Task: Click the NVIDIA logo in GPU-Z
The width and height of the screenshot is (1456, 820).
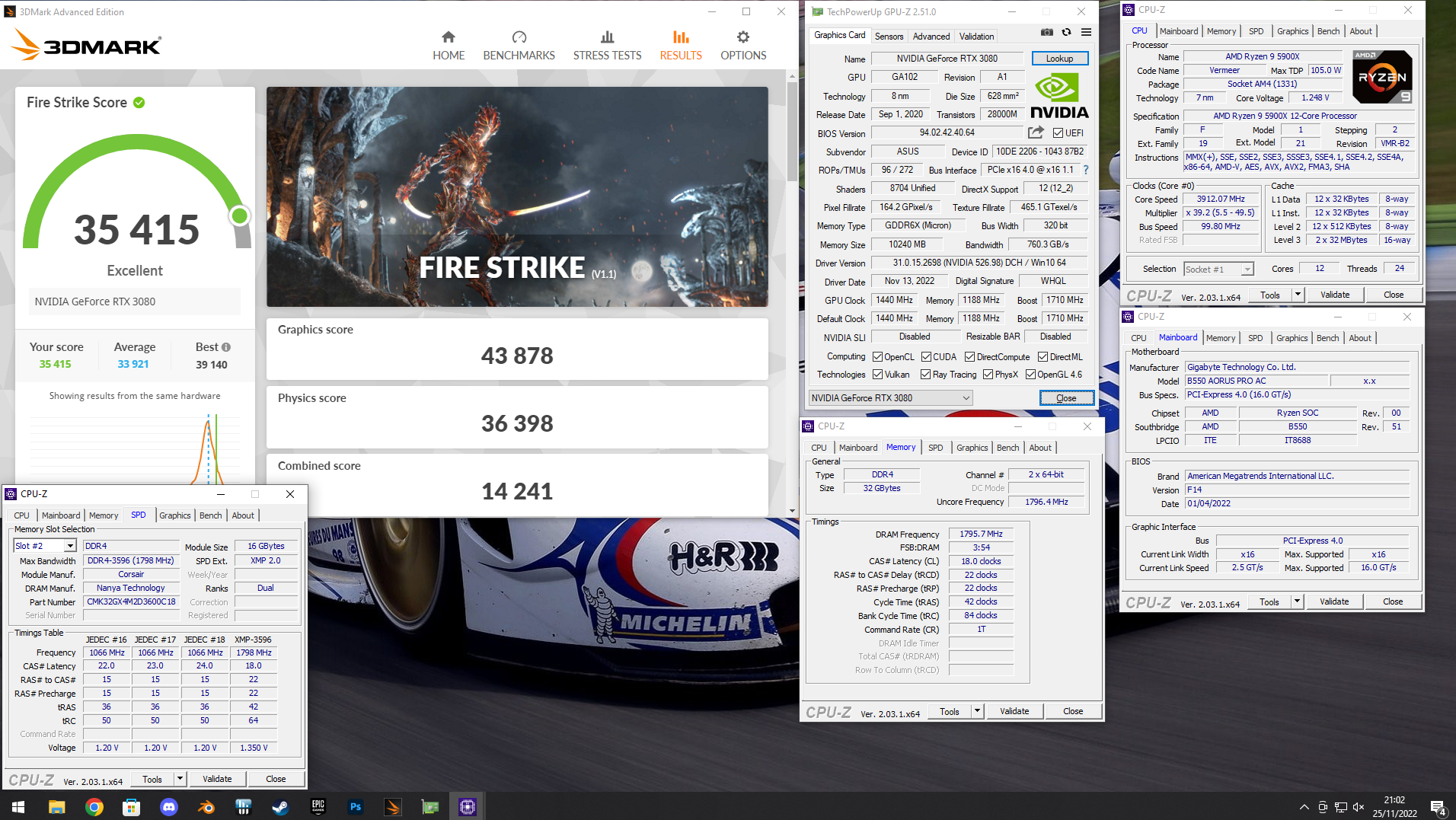Action: [1059, 94]
